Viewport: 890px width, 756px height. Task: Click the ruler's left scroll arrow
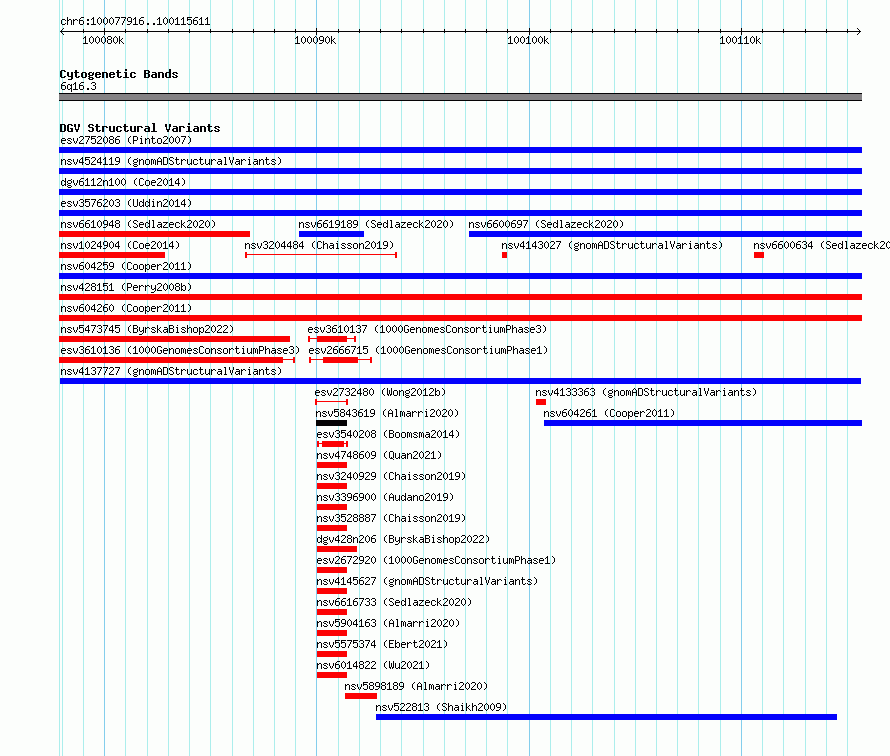[62, 31]
